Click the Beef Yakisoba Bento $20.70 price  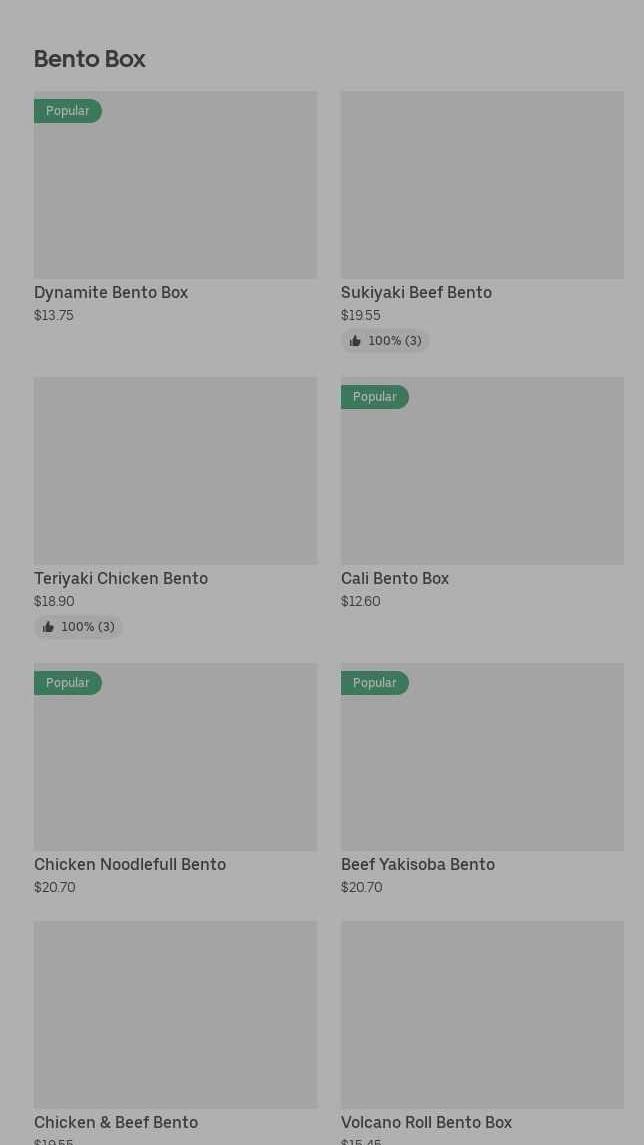pos(362,887)
